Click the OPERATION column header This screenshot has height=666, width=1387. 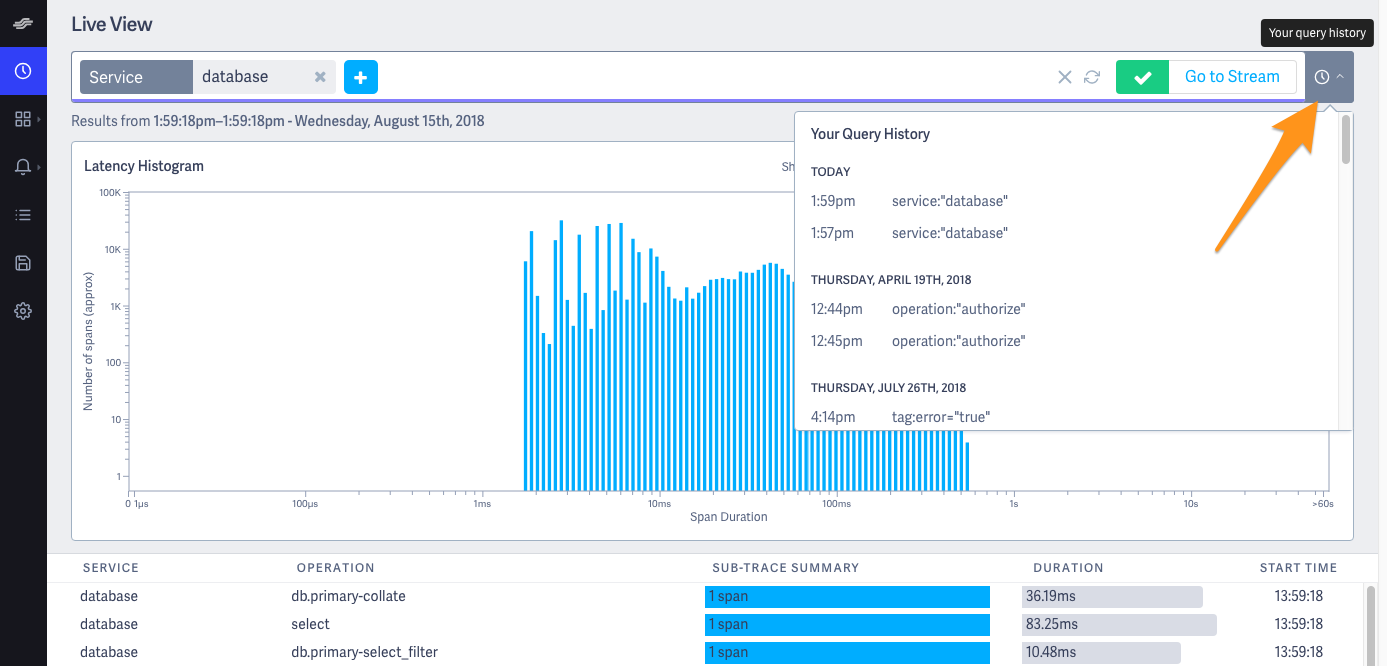point(335,568)
